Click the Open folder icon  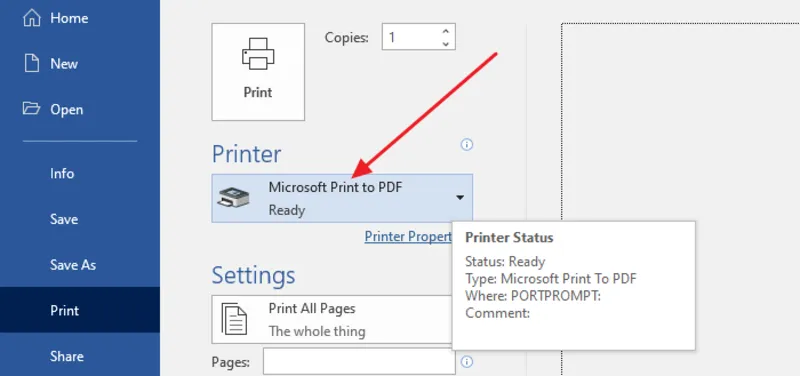(32, 109)
